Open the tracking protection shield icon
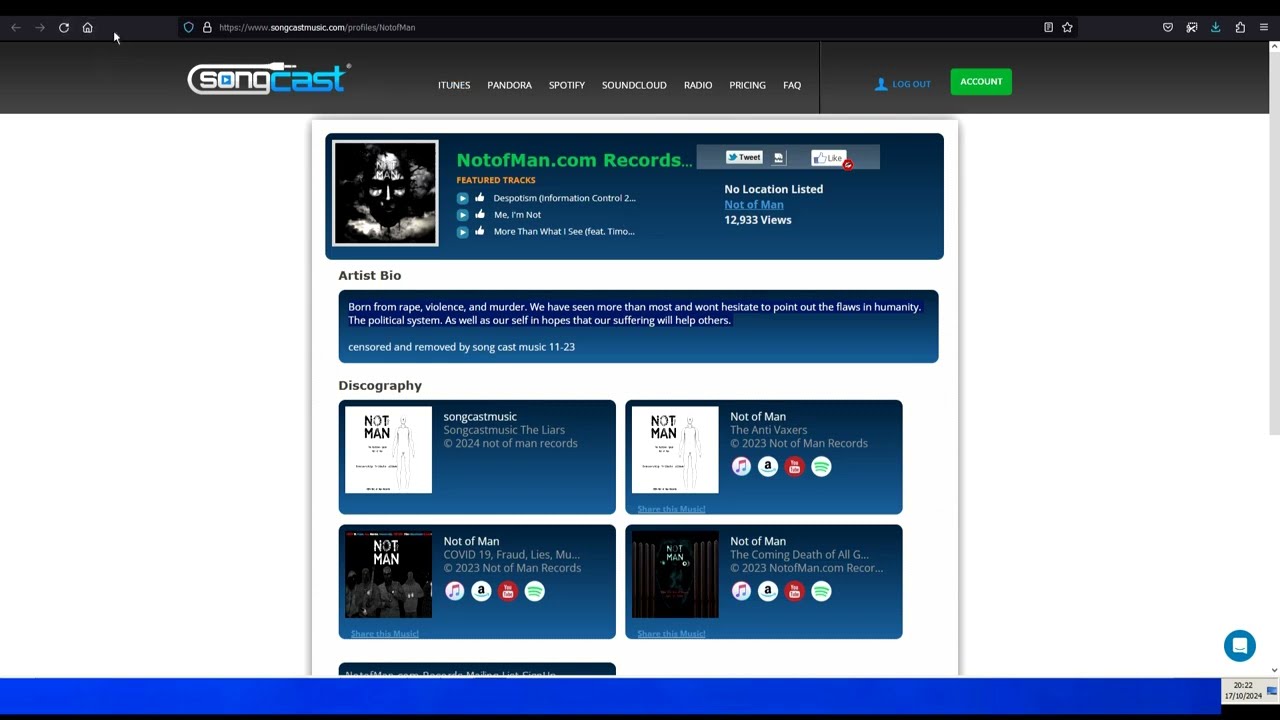1280x720 pixels. coord(188,27)
